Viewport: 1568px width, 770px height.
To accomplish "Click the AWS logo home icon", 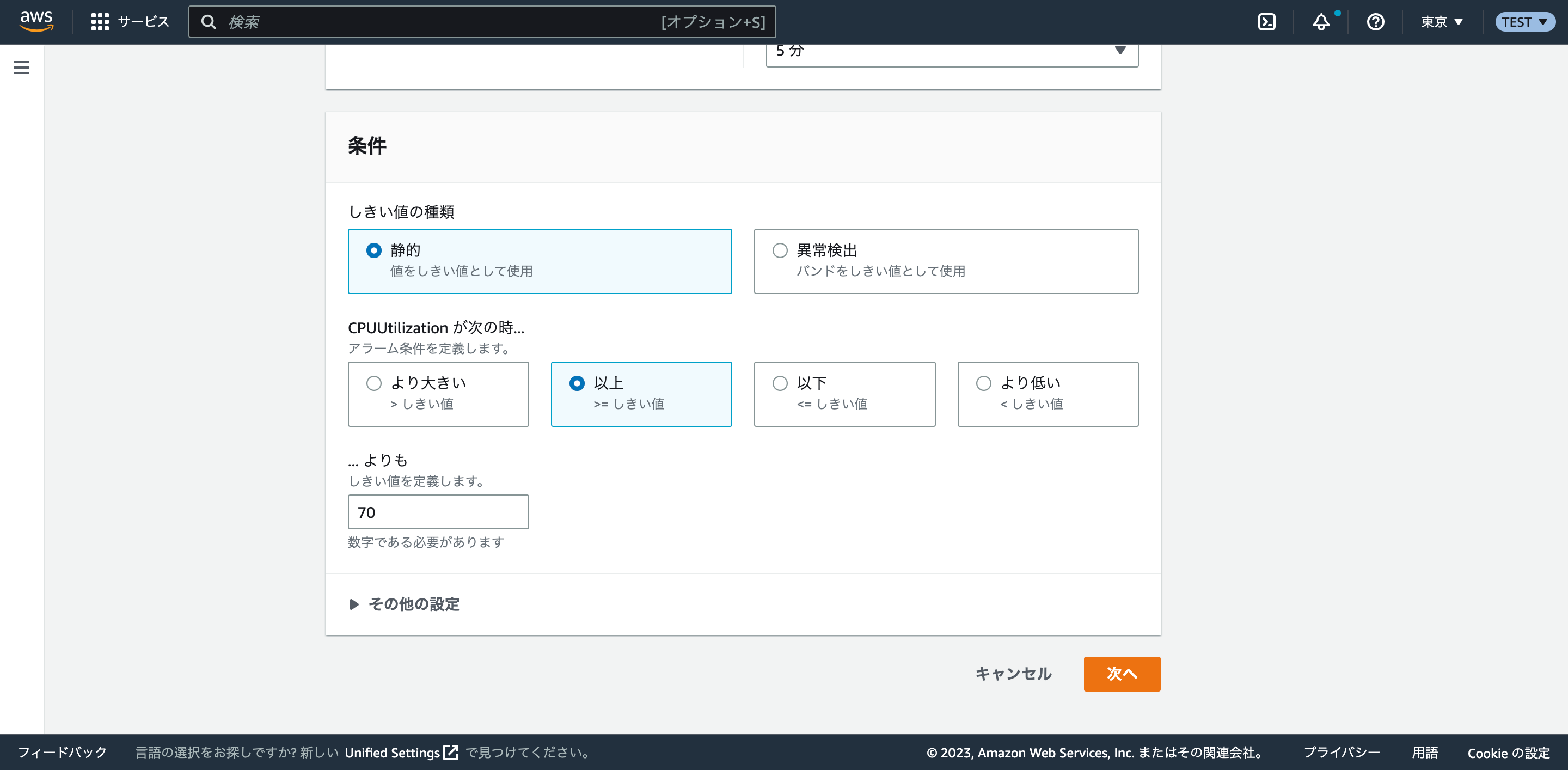I will coord(36,21).
